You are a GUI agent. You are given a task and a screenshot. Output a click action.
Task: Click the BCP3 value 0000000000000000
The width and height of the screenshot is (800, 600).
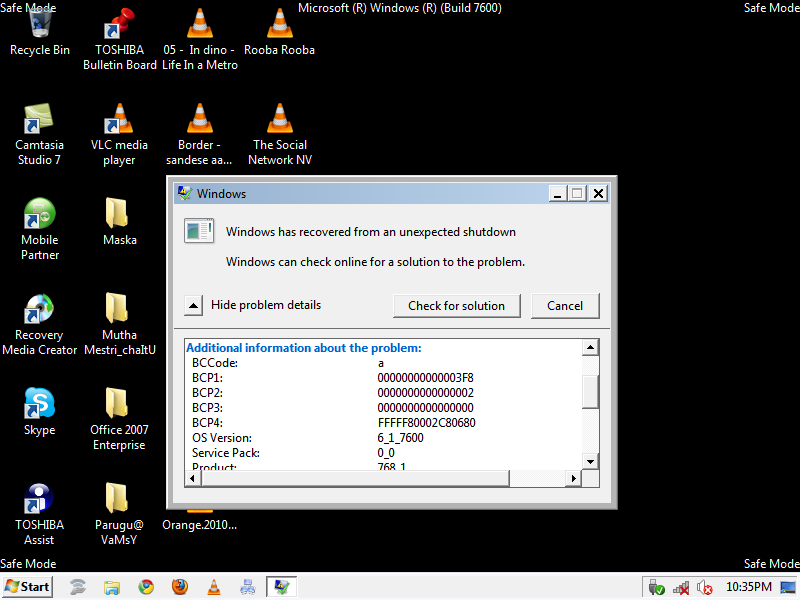coord(426,408)
